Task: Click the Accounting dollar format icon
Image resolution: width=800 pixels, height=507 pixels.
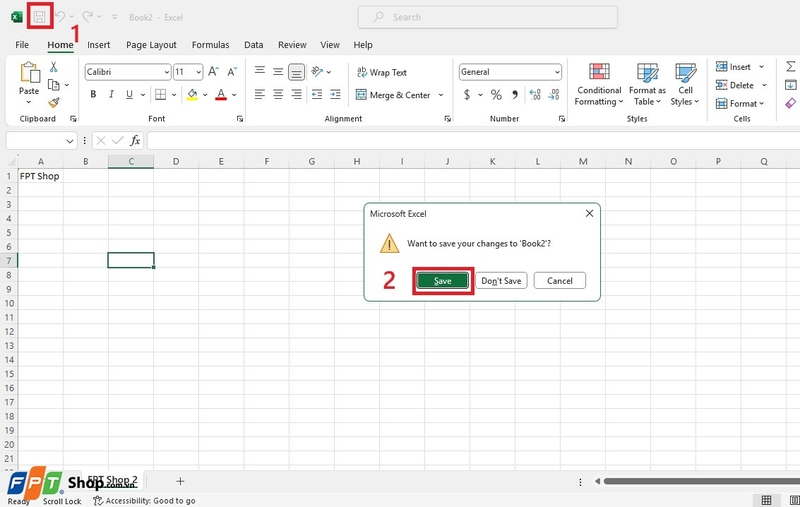Action: (467, 94)
